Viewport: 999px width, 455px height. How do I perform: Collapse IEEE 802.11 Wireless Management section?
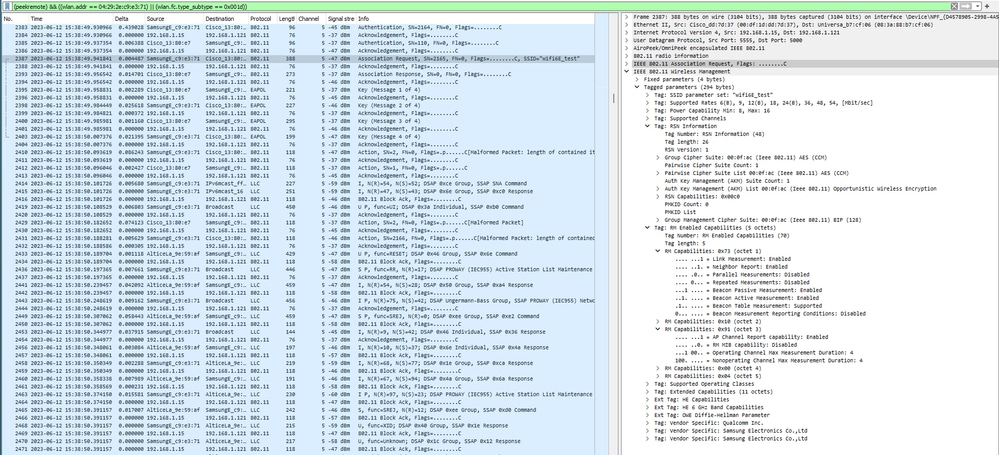click(x=628, y=71)
